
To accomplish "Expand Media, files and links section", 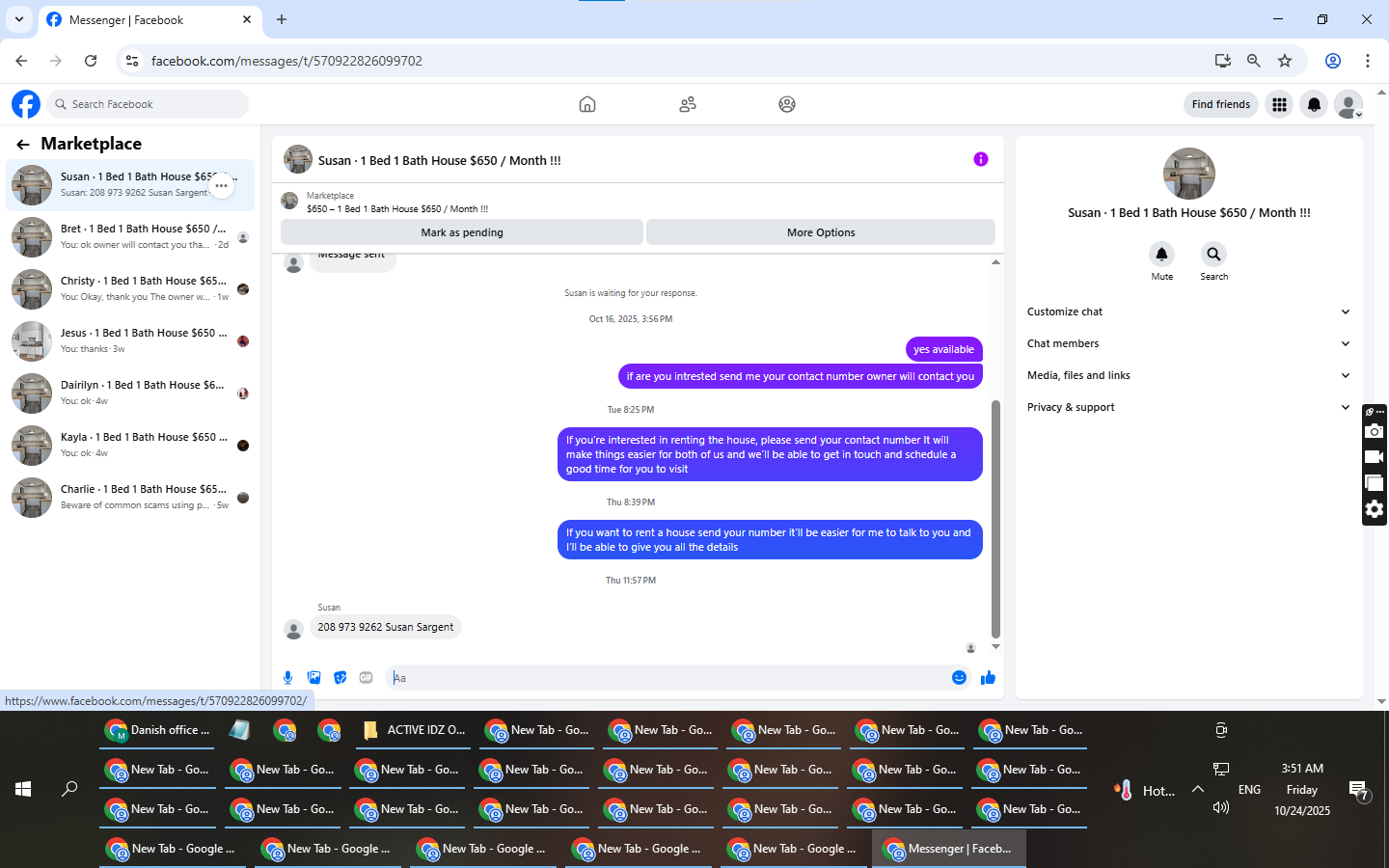I will [x=1188, y=375].
